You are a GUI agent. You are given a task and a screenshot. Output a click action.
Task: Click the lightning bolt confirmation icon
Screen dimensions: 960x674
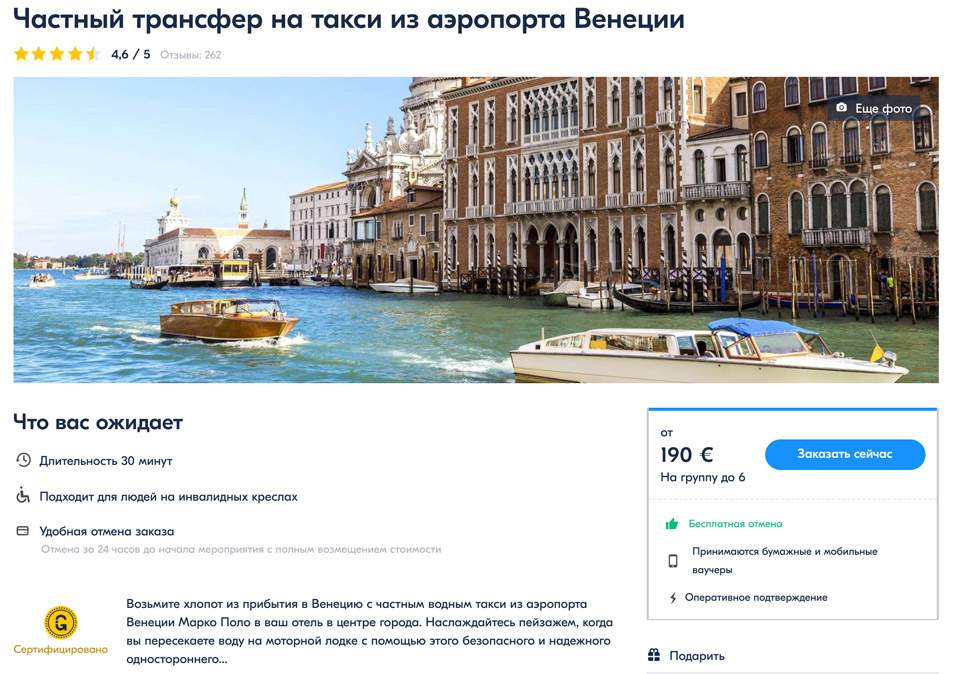(x=673, y=597)
